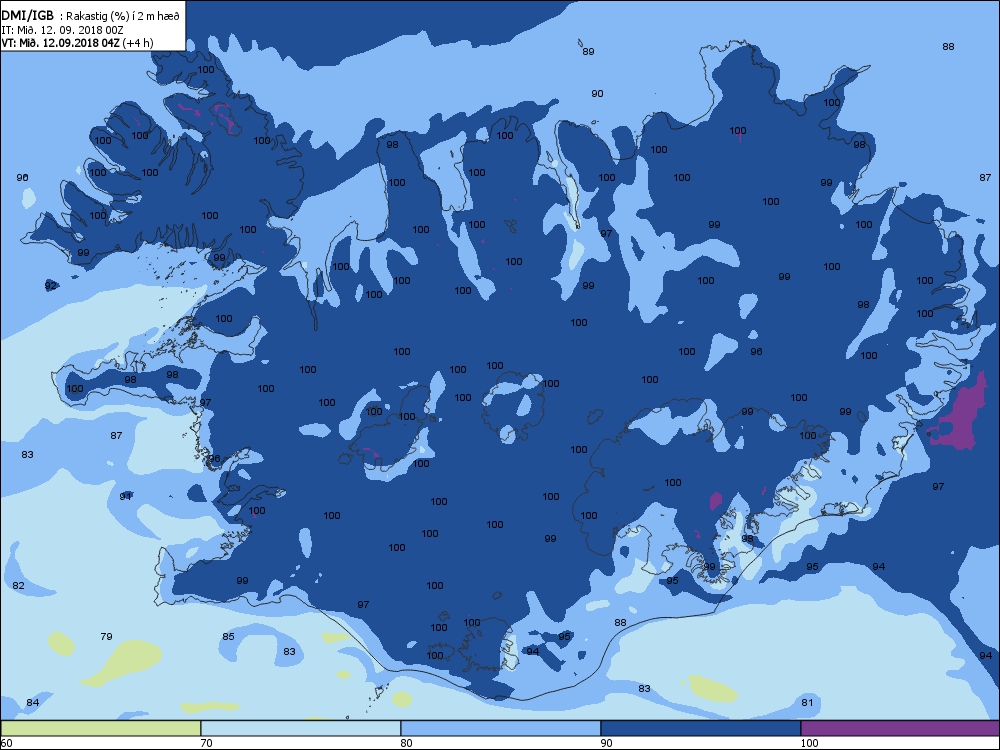Click the "81" humidity value on the map
This screenshot has width=1000, height=750.
pos(807,703)
